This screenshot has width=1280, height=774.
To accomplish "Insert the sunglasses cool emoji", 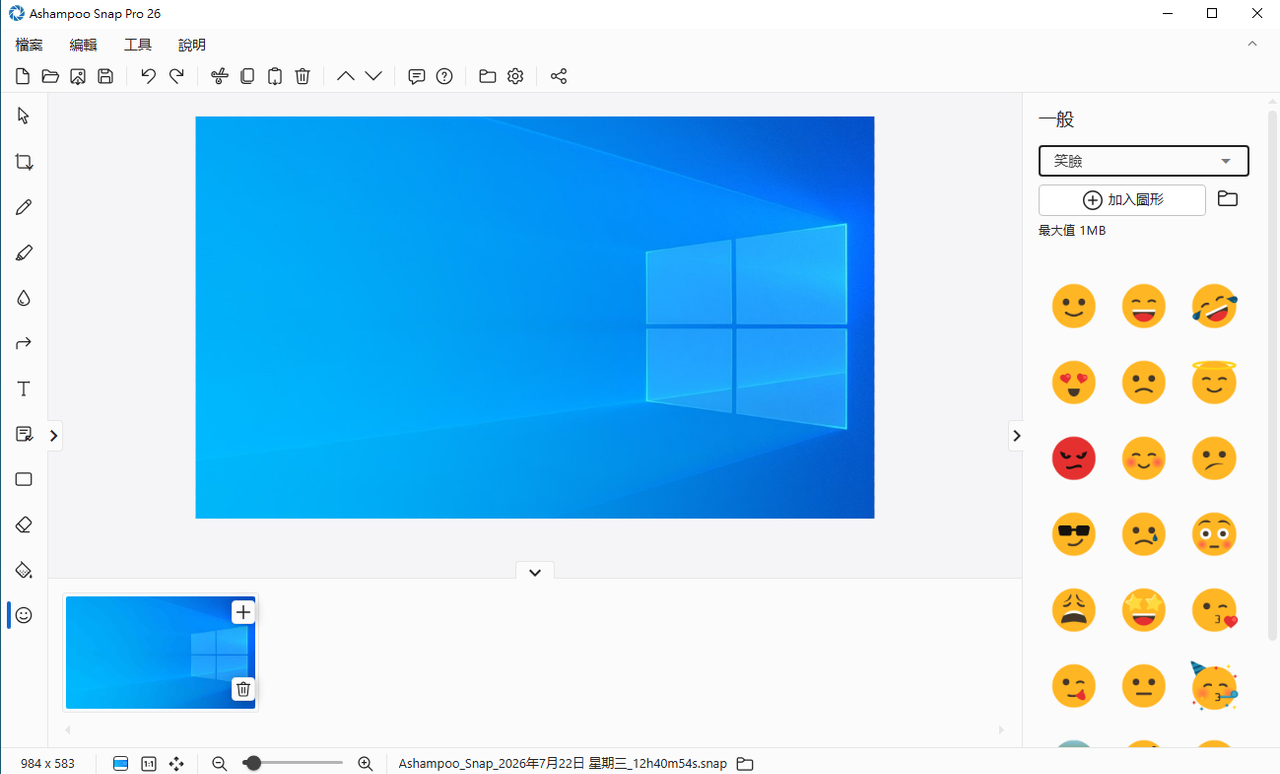I will 1074,534.
